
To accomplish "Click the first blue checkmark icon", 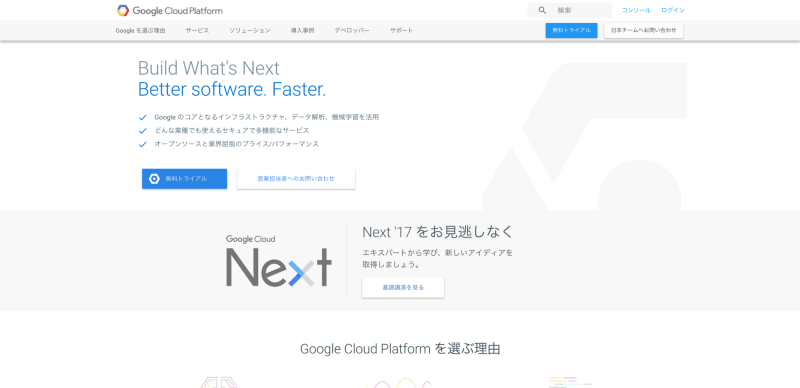I will tap(143, 117).
